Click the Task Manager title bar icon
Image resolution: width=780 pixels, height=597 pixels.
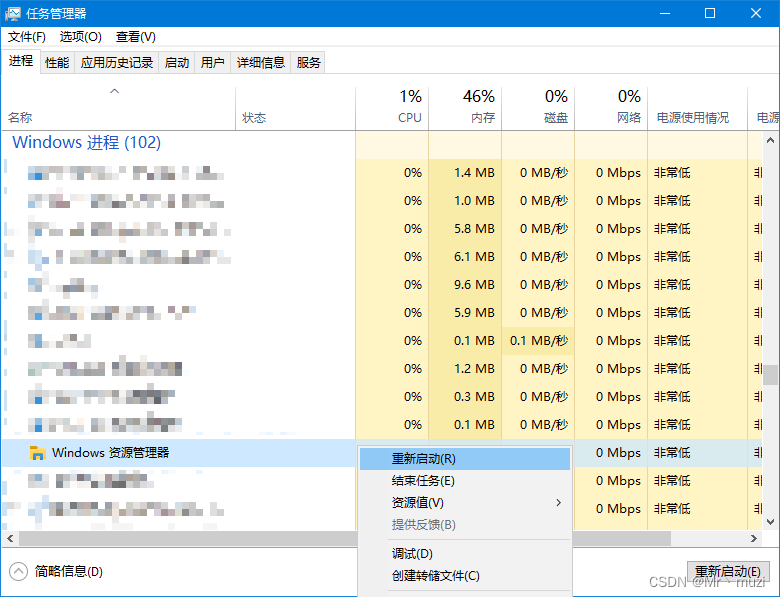(12, 13)
